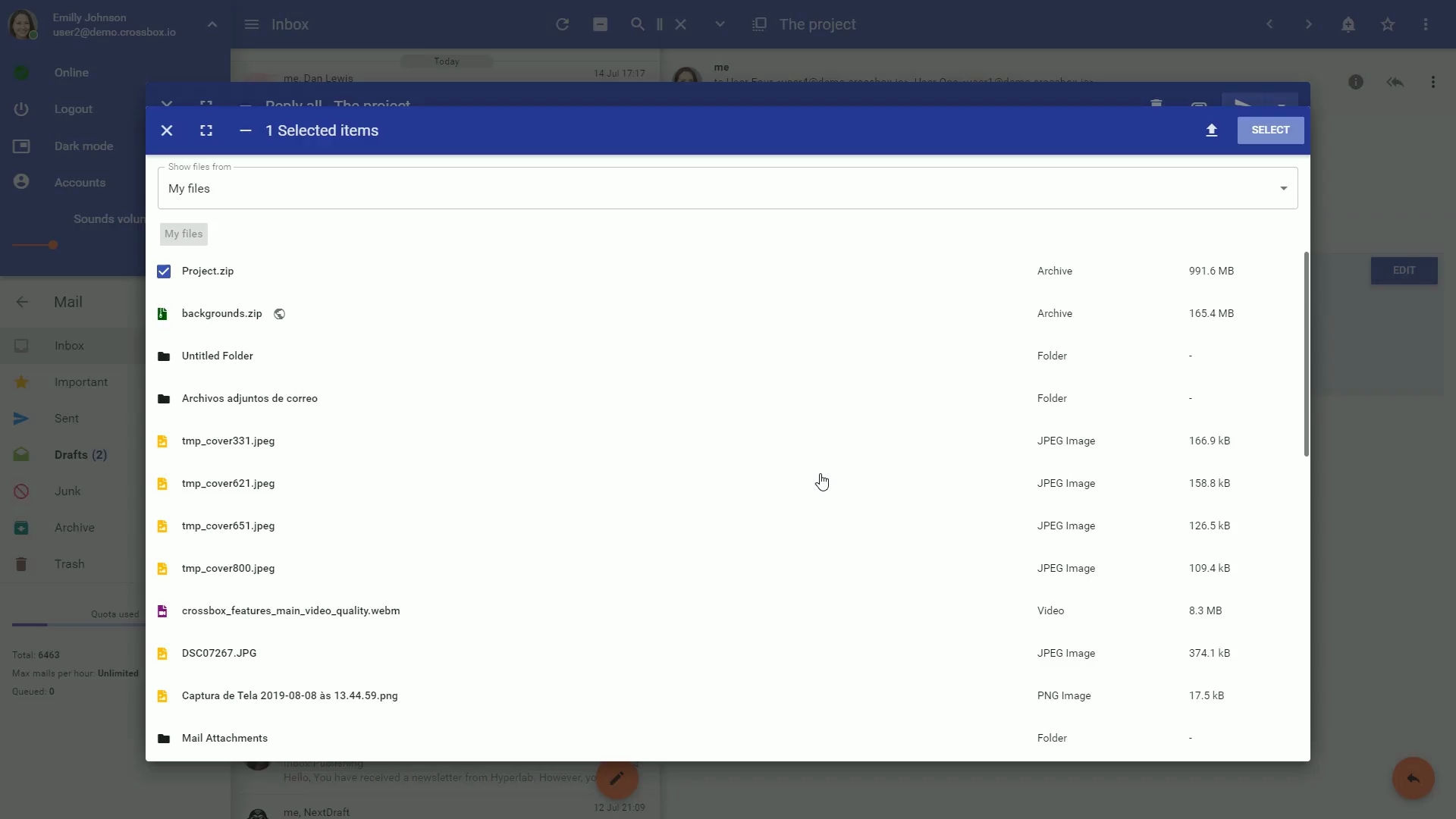Click the orange reply floating button
Screen dimensions: 1456x819
pos(1413,778)
